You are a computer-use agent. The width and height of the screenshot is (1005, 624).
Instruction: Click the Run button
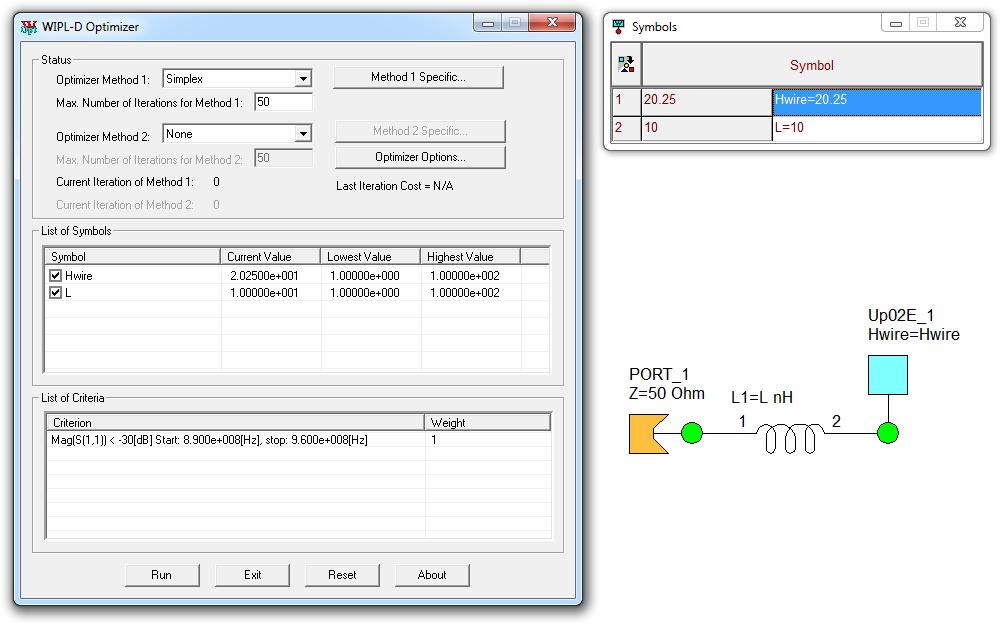coord(162,575)
